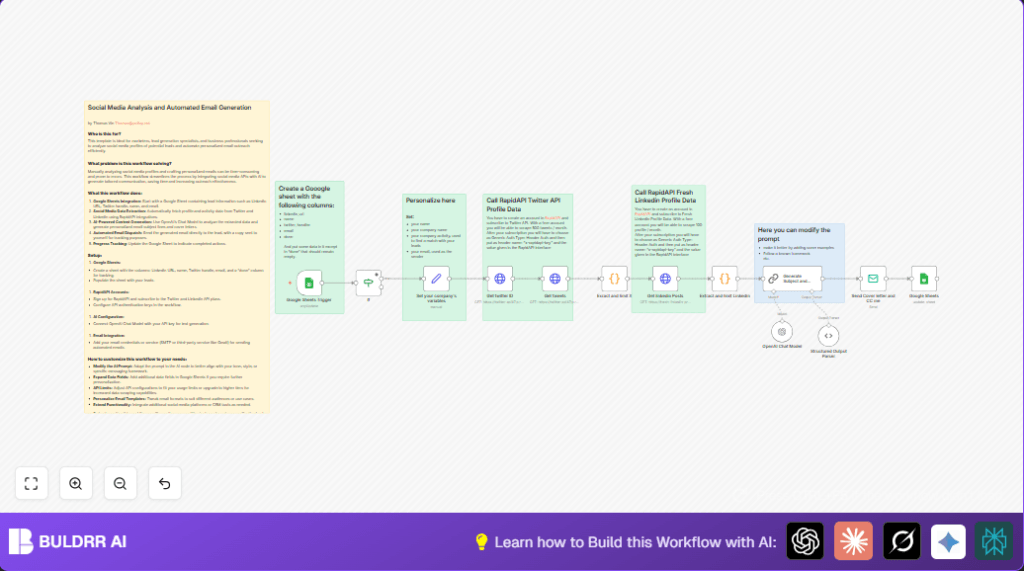The height and width of the screenshot is (571, 1024).
Task: Select the yellow Social Media Analysis sticky note
Action: pyautogui.click(x=177, y=257)
